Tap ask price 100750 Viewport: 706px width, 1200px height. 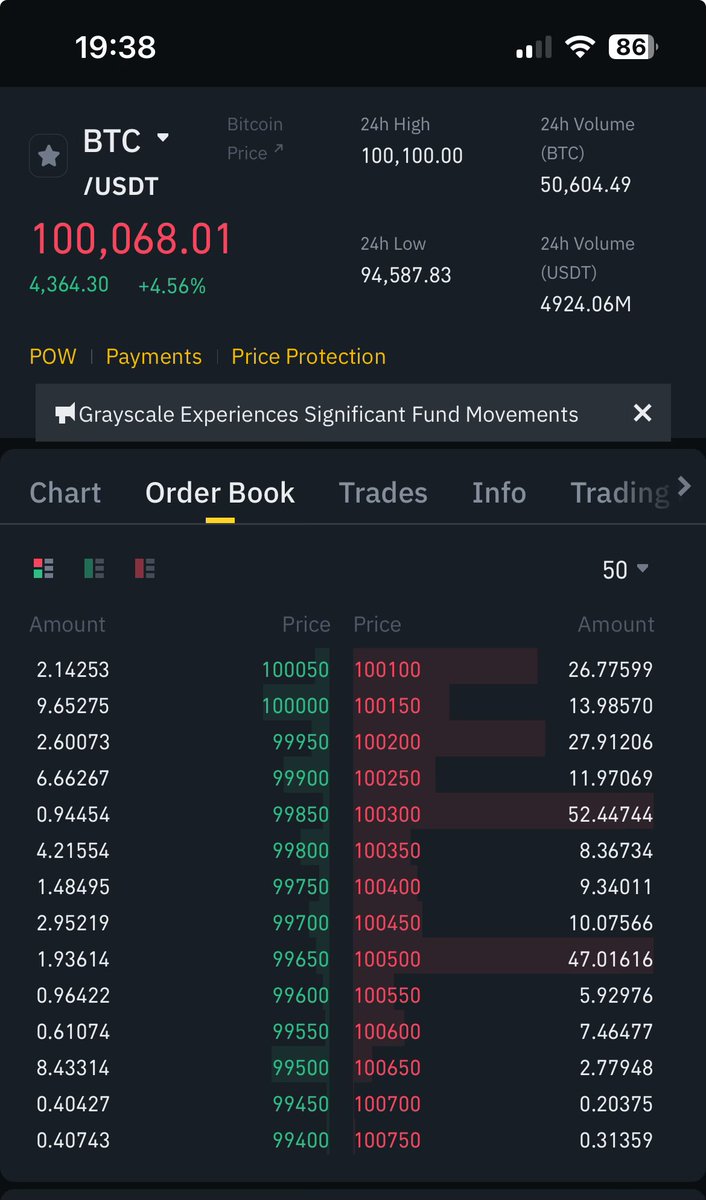click(388, 1140)
